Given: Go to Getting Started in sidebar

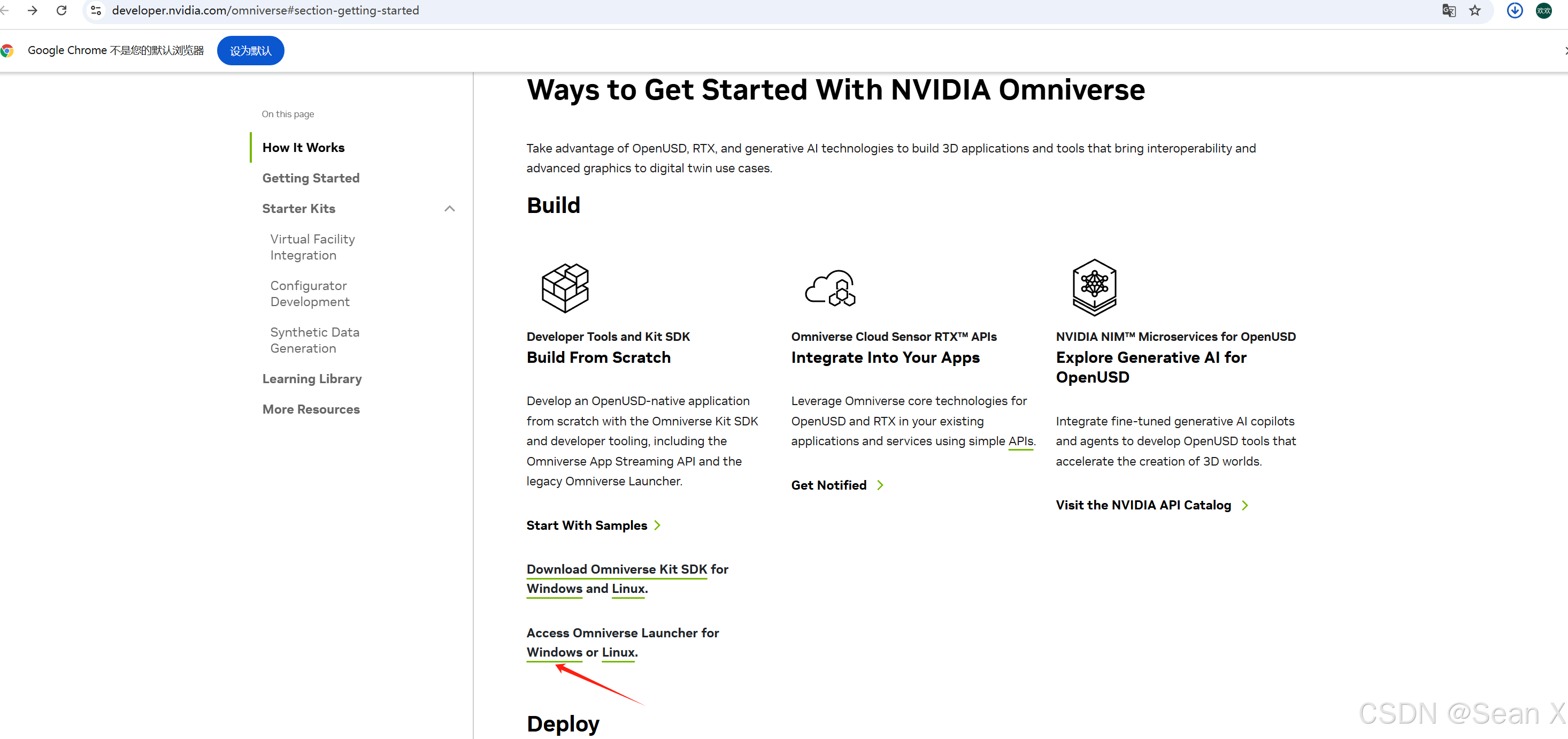Looking at the screenshot, I should pyautogui.click(x=310, y=178).
